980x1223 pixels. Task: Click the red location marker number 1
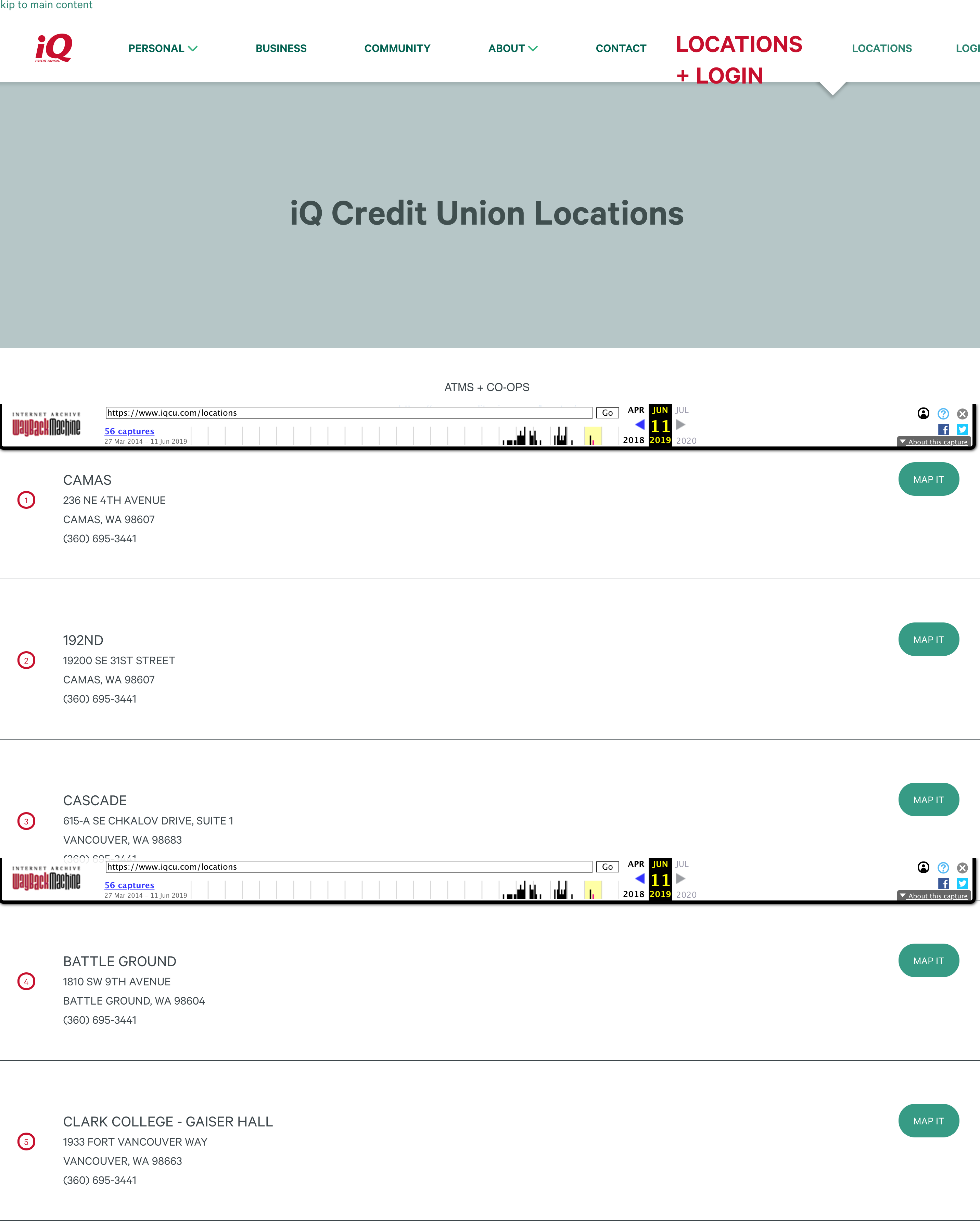[26, 500]
